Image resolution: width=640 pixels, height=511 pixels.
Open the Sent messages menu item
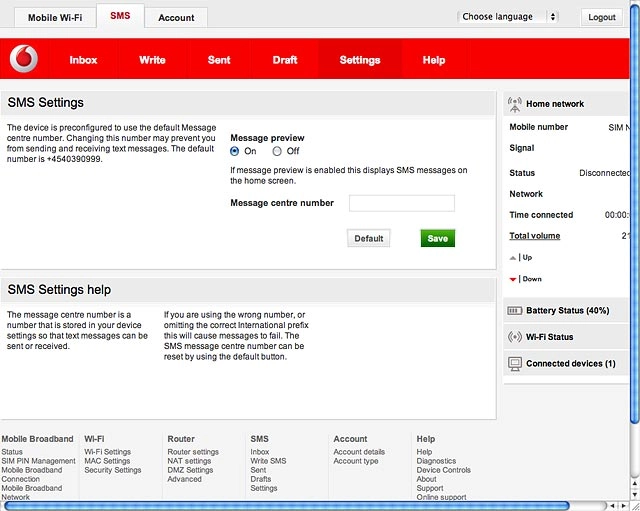click(219, 60)
